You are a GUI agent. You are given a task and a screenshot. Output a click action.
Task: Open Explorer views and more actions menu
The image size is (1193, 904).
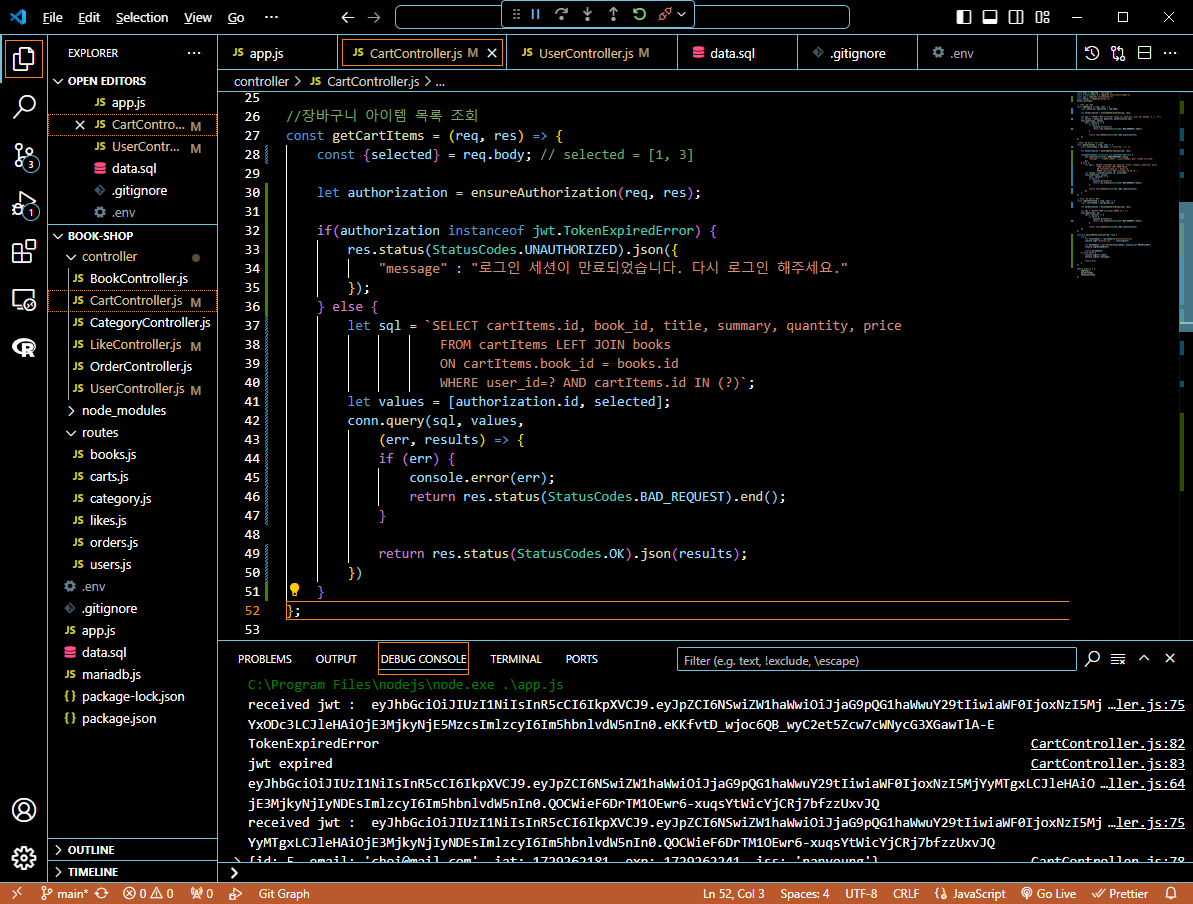click(x=194, y=53)
